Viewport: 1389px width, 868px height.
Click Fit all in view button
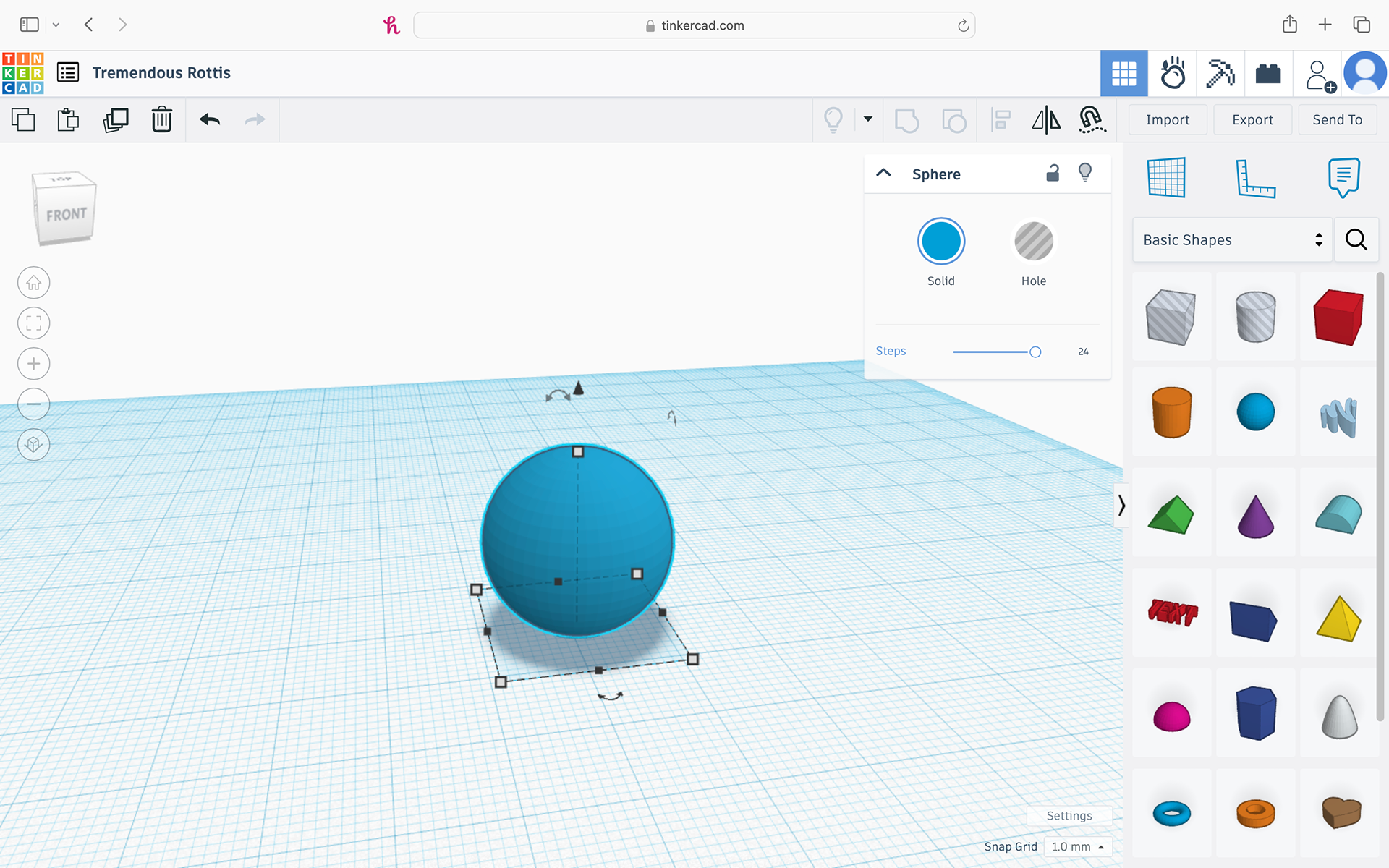[34, 323]
